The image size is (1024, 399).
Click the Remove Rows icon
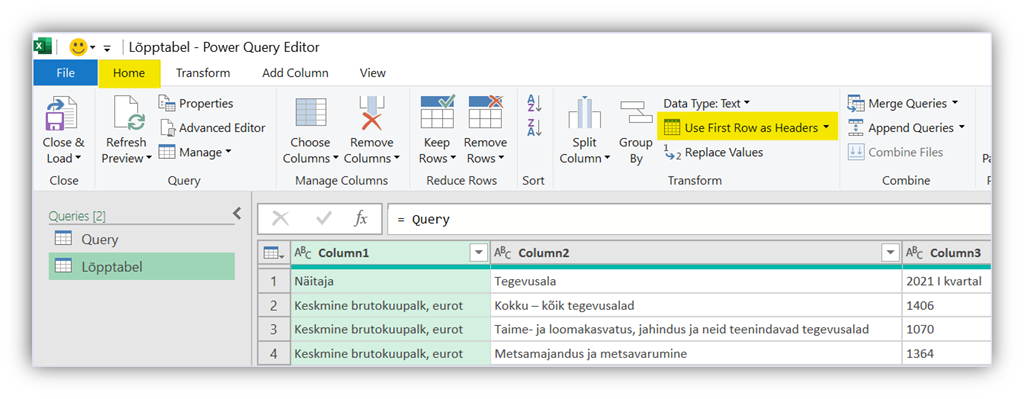tap(485, 112)
